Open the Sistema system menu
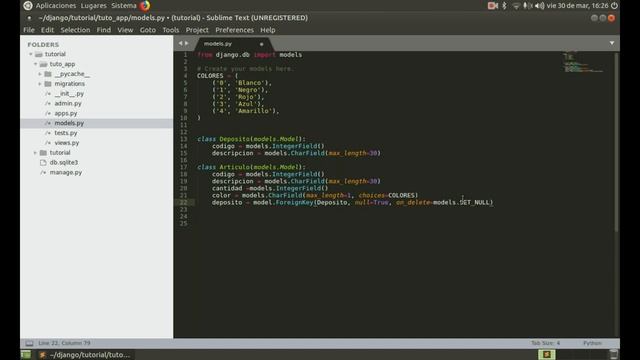 (x=124, y=6)
